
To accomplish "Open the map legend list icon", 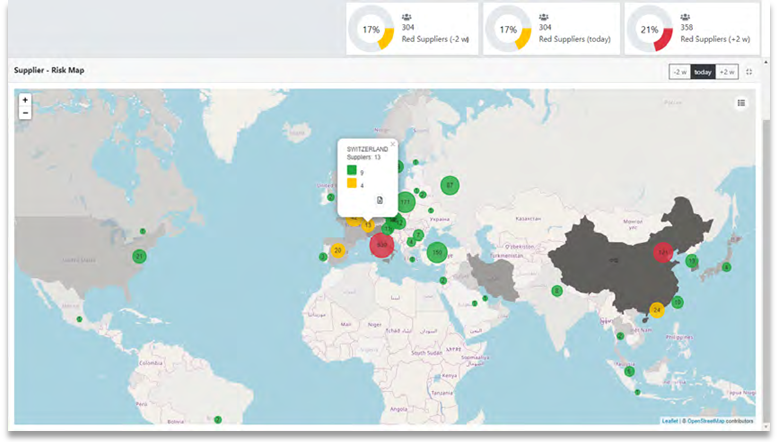I will pyautogui.click(x=741, y=102).
